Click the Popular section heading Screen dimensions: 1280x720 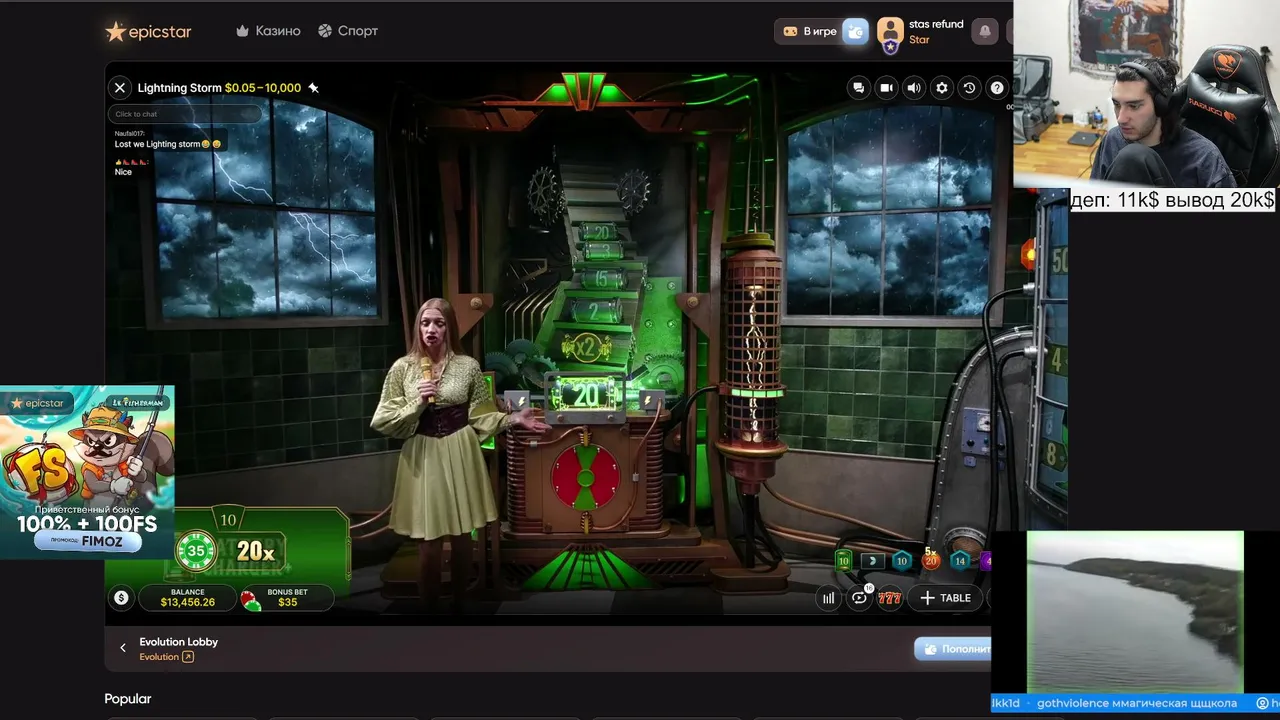128,699
